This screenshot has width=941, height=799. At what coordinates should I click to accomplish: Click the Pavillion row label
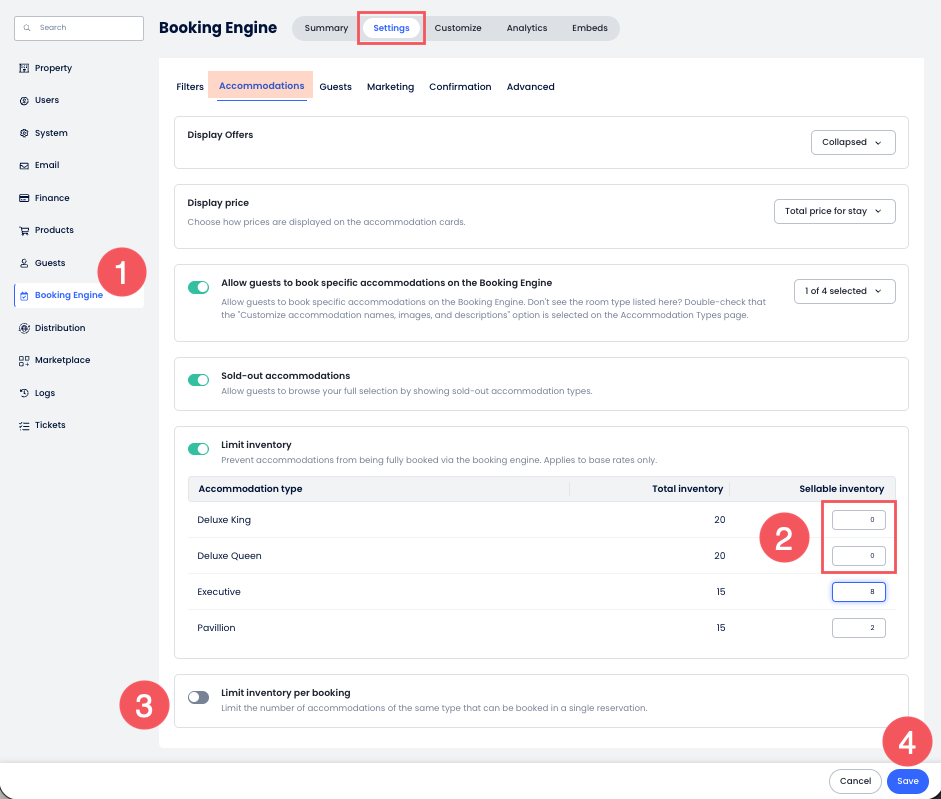(216, 628)
